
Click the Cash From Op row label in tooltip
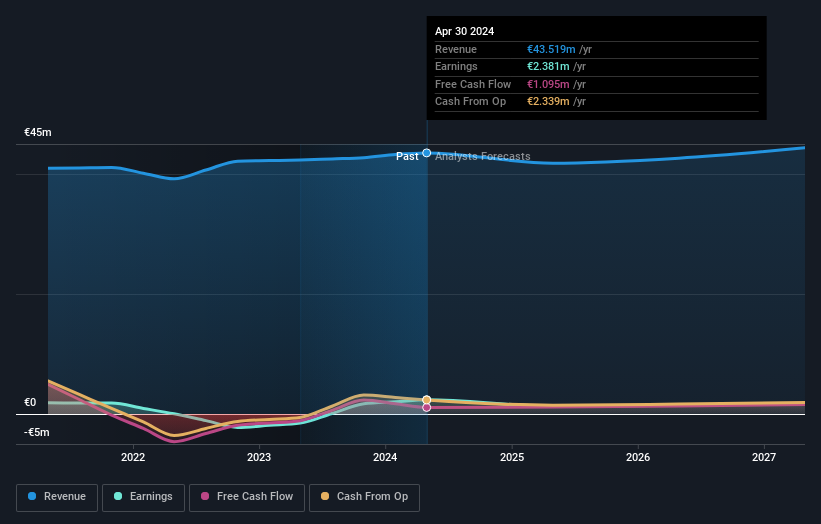coord(470,102)
